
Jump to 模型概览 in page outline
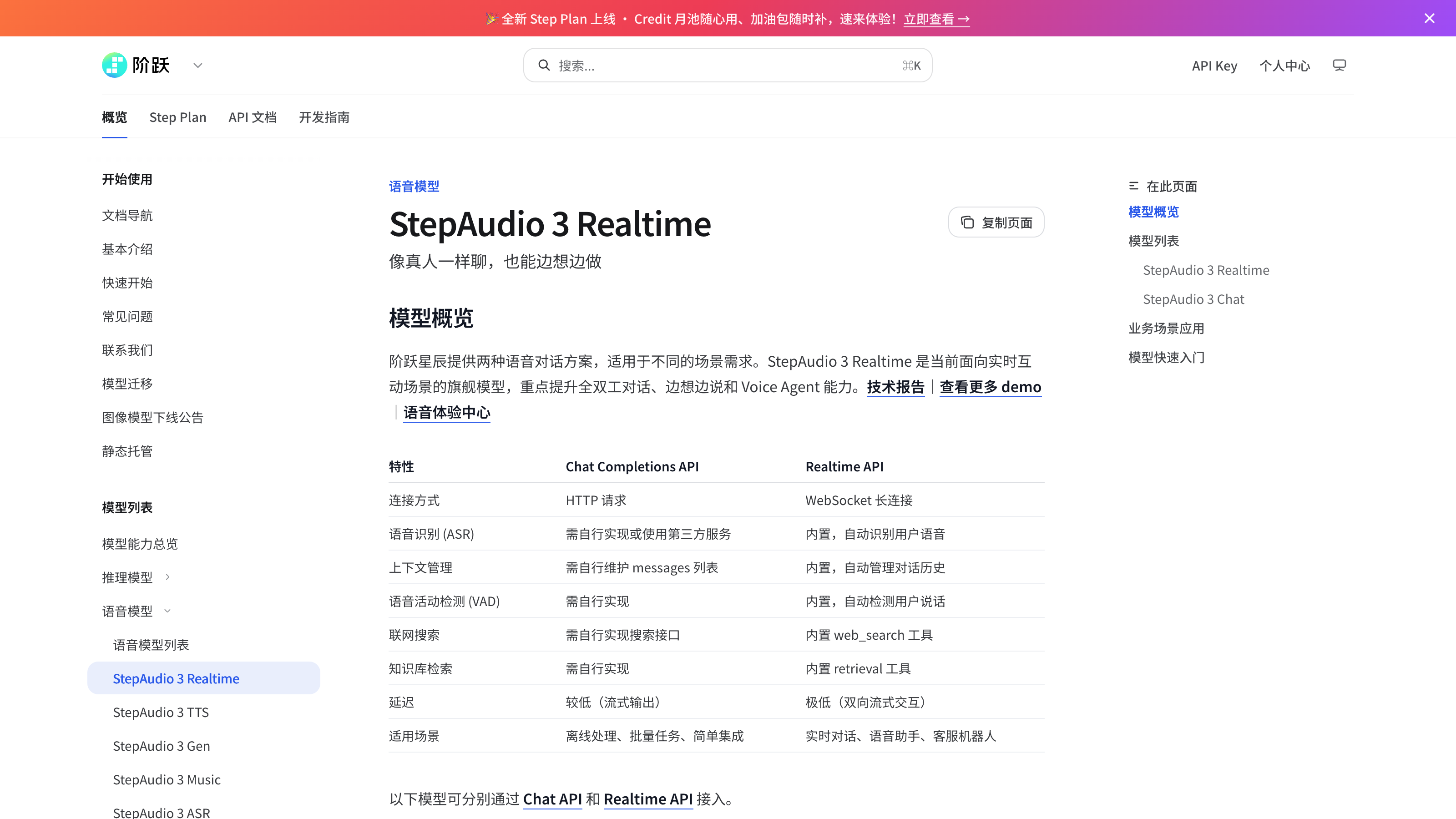coord(1153,212)
